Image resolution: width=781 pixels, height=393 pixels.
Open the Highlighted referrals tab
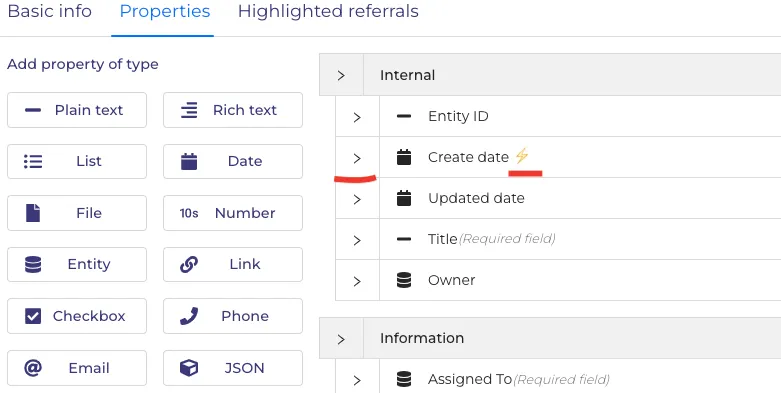click(x=328, y=11)
